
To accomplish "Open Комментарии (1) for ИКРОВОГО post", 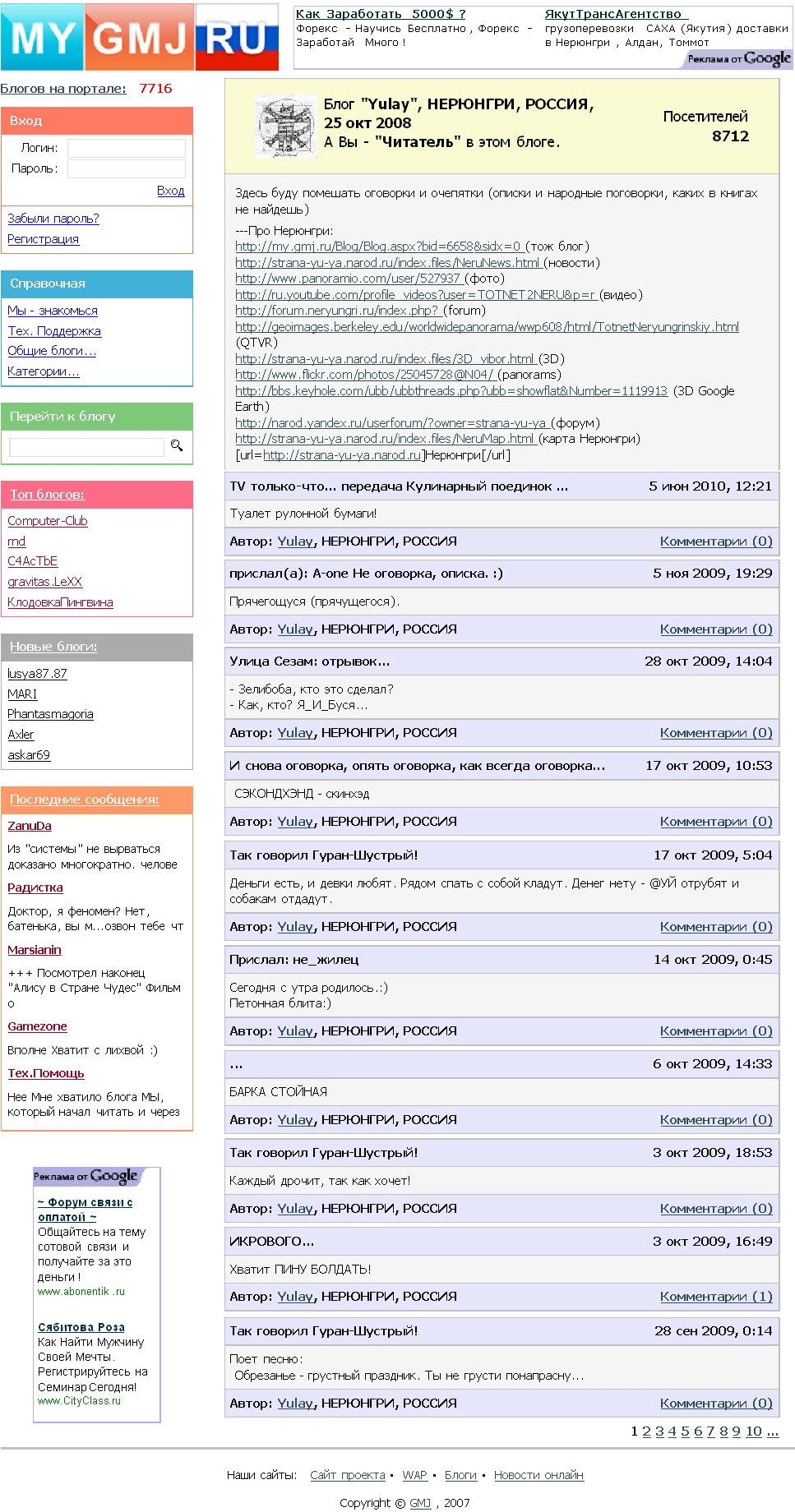I will tap(715, 1297).
